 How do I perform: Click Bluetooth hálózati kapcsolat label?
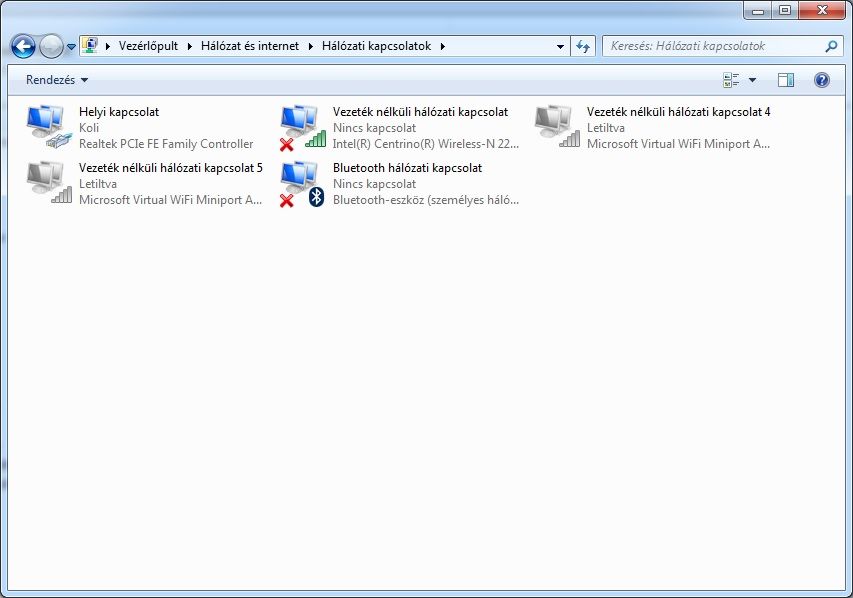click(407, 168)
